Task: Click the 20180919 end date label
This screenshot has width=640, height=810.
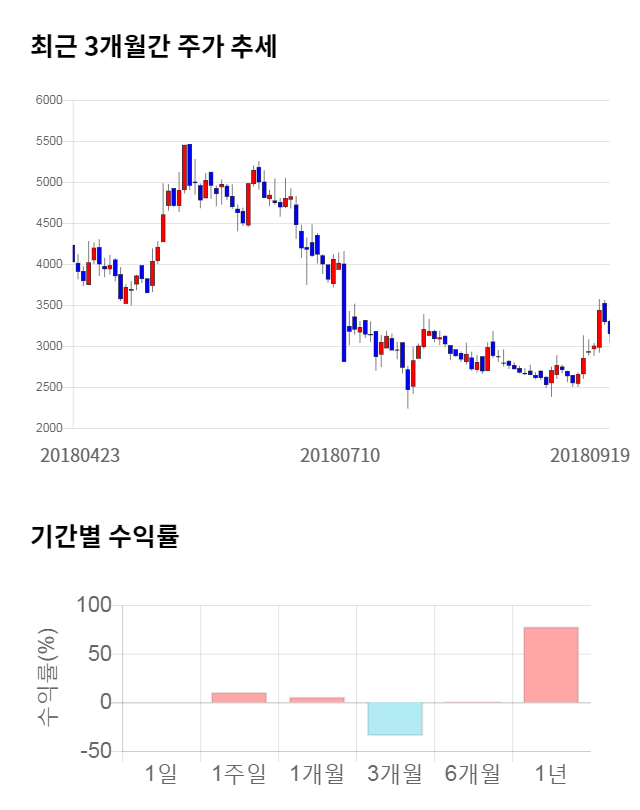Action: pos(590,455)
